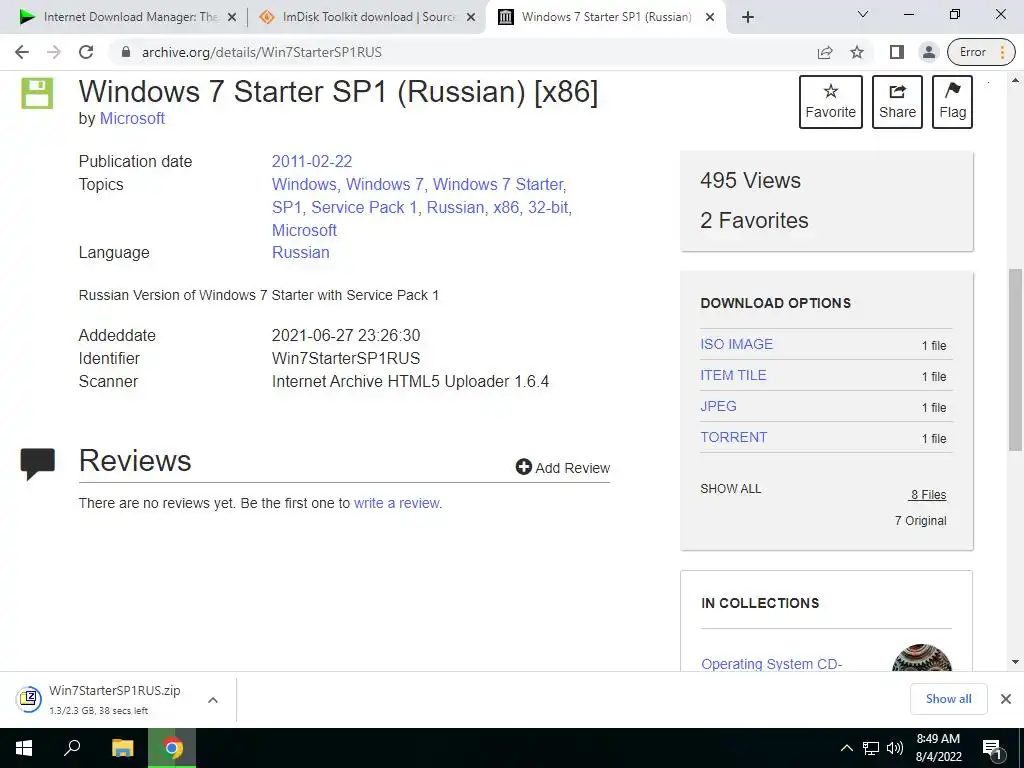Open the Service Pack 1 topic link
Image resolution: width=1024 pixels, height=768 pixels.
(364, 207)
